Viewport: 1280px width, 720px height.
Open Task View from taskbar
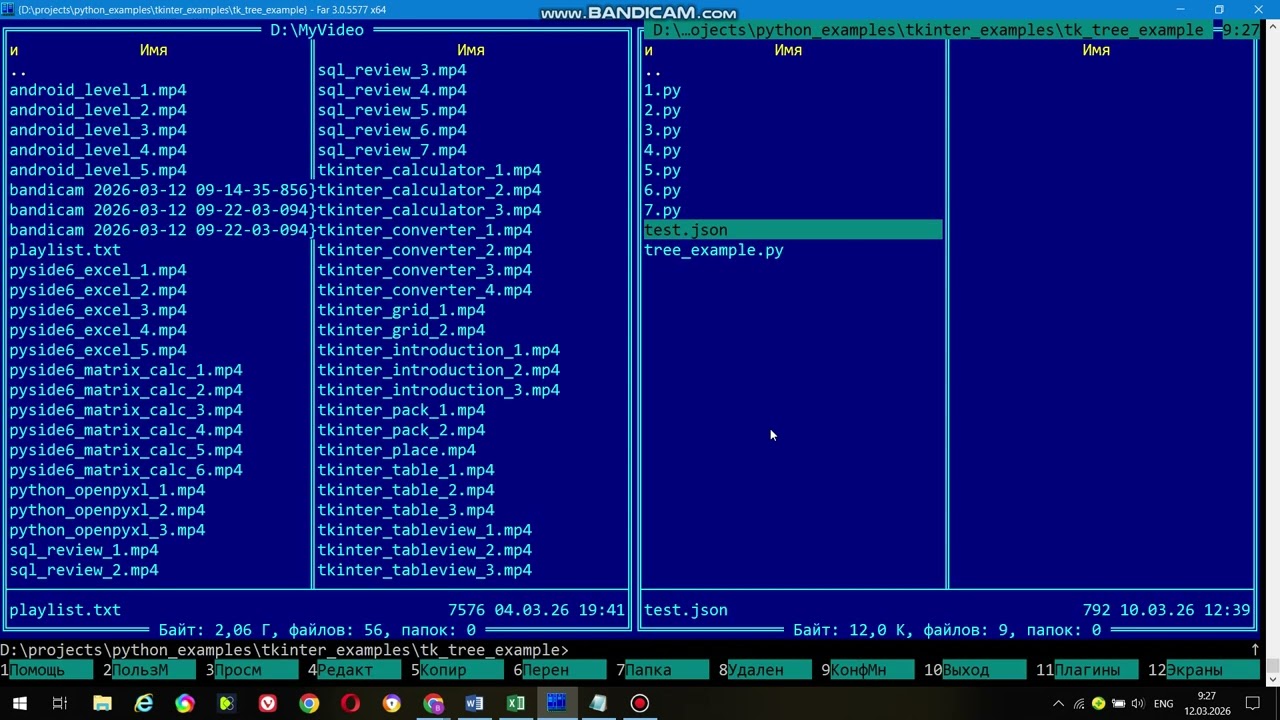coord(60,703)
